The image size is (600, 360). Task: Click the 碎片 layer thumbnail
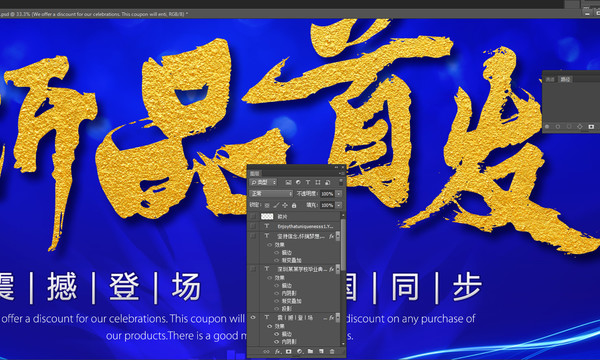[267, 217]
